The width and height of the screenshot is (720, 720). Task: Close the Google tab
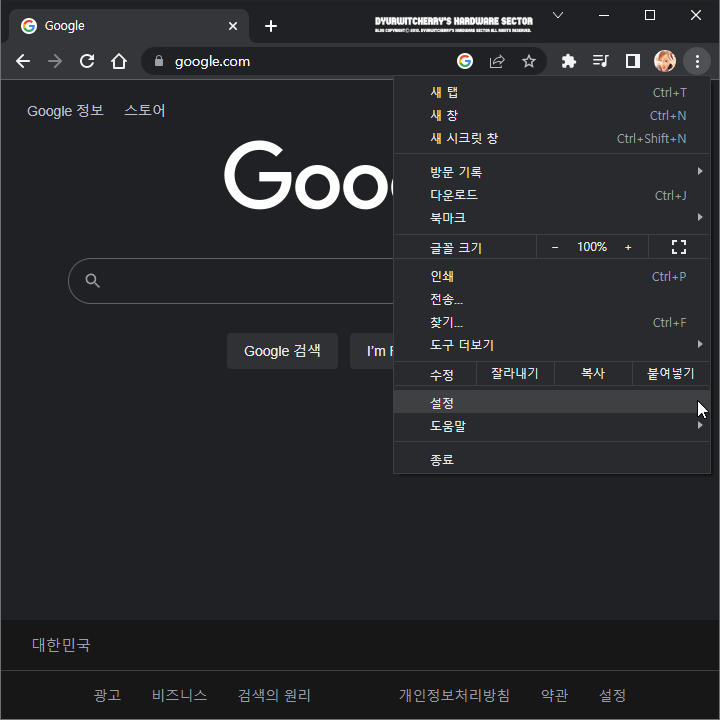click(233, 26)
